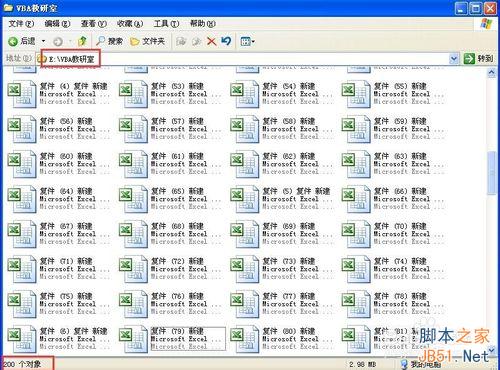Open the 文件(F) menu
This screenshot has height=370, width=500.
[21, 24]
